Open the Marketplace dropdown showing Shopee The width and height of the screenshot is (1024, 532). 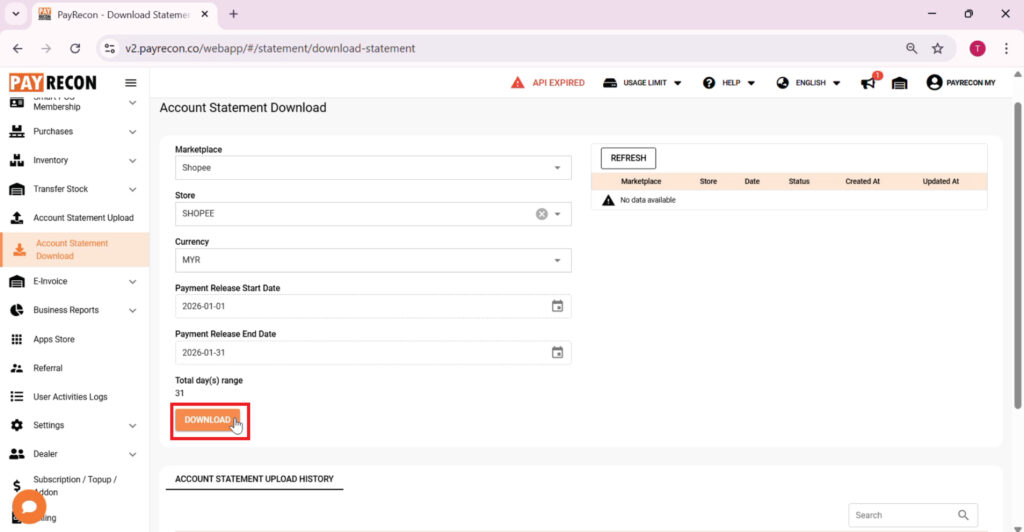pyautogui.click(x=373, y=168)
